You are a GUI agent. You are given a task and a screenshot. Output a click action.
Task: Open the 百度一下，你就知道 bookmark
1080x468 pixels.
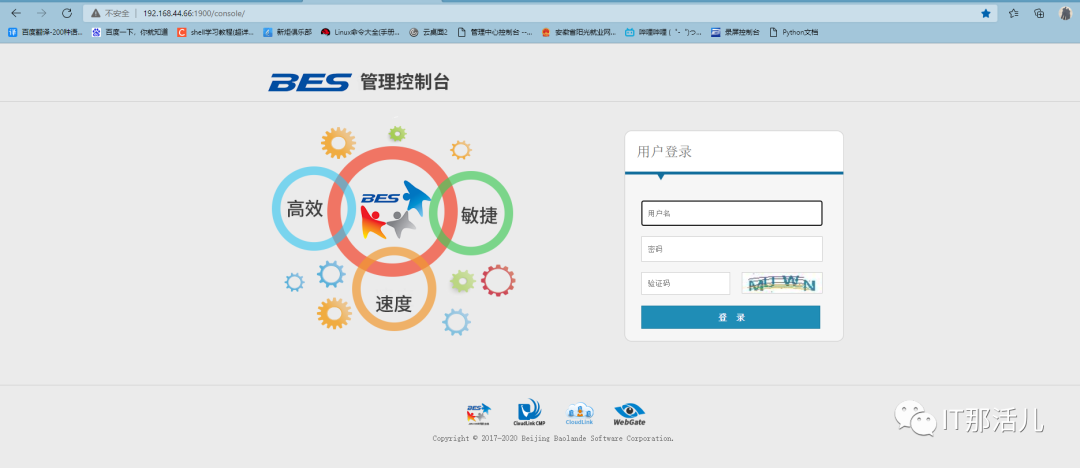pyautogui.click(x=130, y=32)
